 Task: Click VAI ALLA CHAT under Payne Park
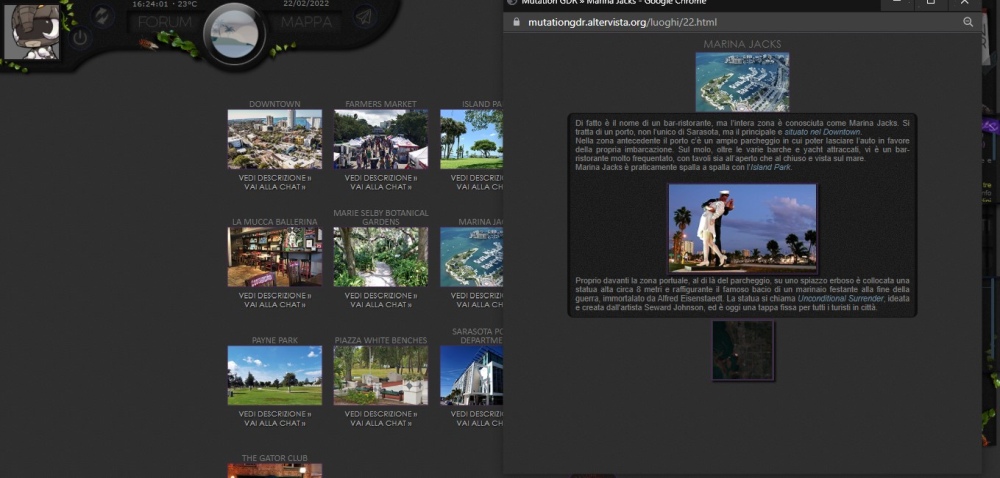coord(275,423)
